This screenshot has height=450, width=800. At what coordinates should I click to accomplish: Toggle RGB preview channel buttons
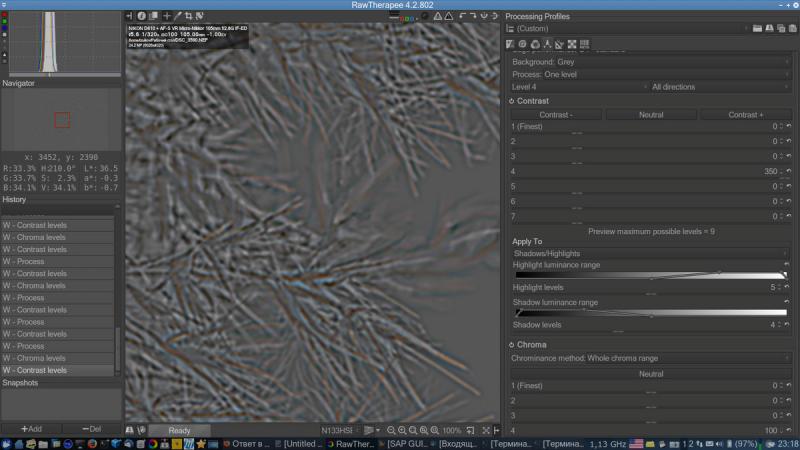pos(407,18)
